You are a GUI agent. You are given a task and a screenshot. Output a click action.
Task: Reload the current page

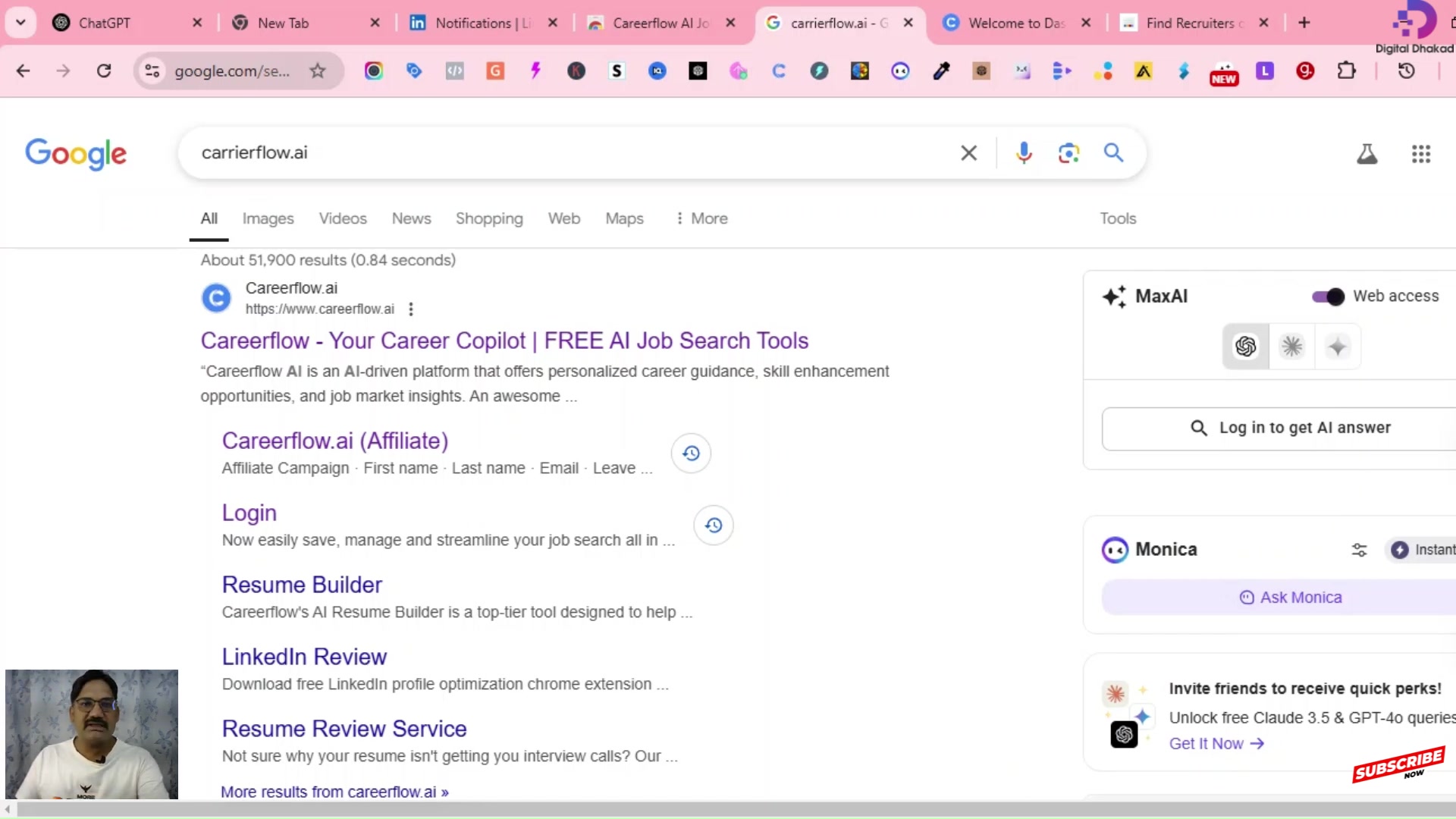tap(104, 71)
